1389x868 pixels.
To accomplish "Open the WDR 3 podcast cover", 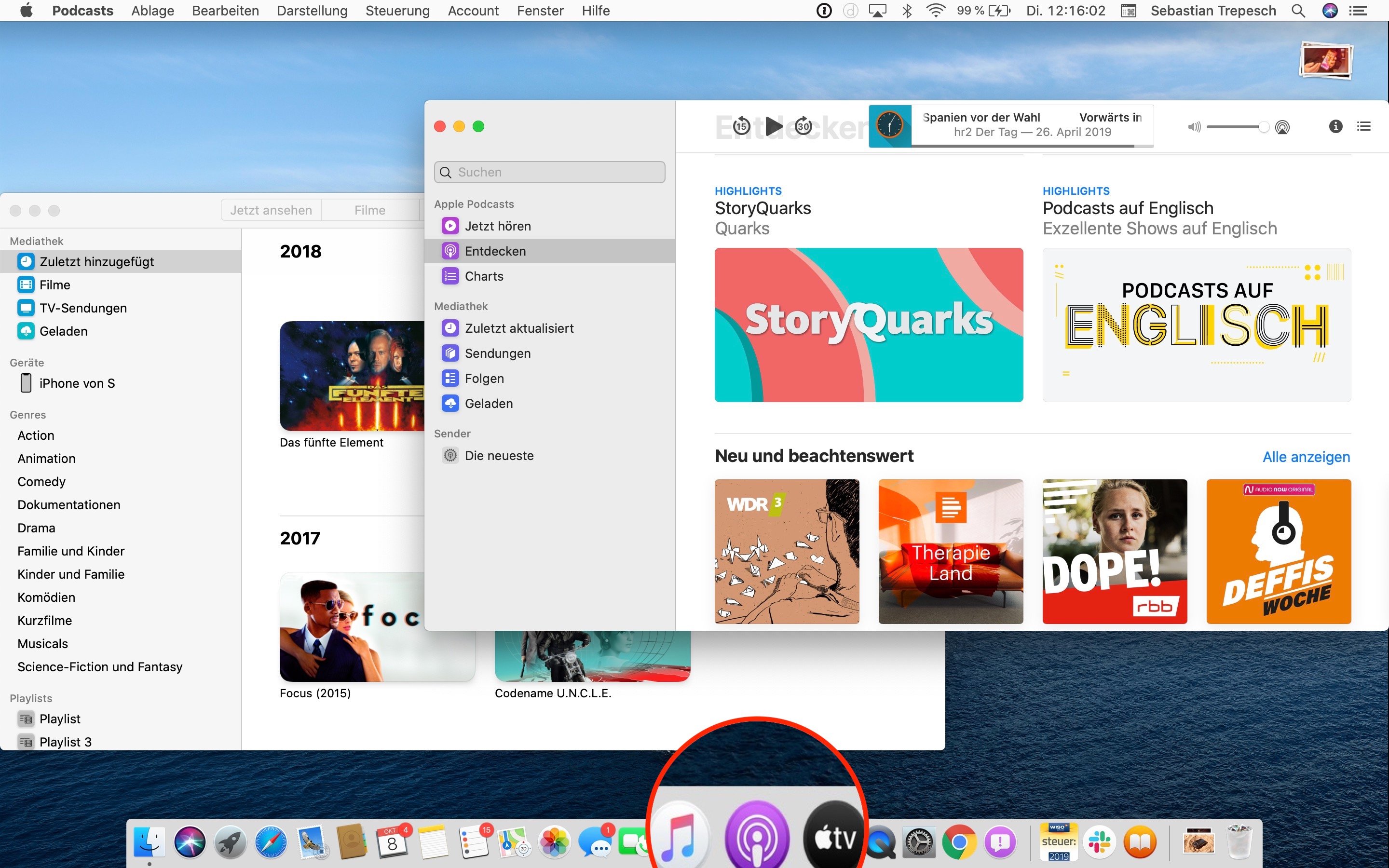I will coord(787,552).
